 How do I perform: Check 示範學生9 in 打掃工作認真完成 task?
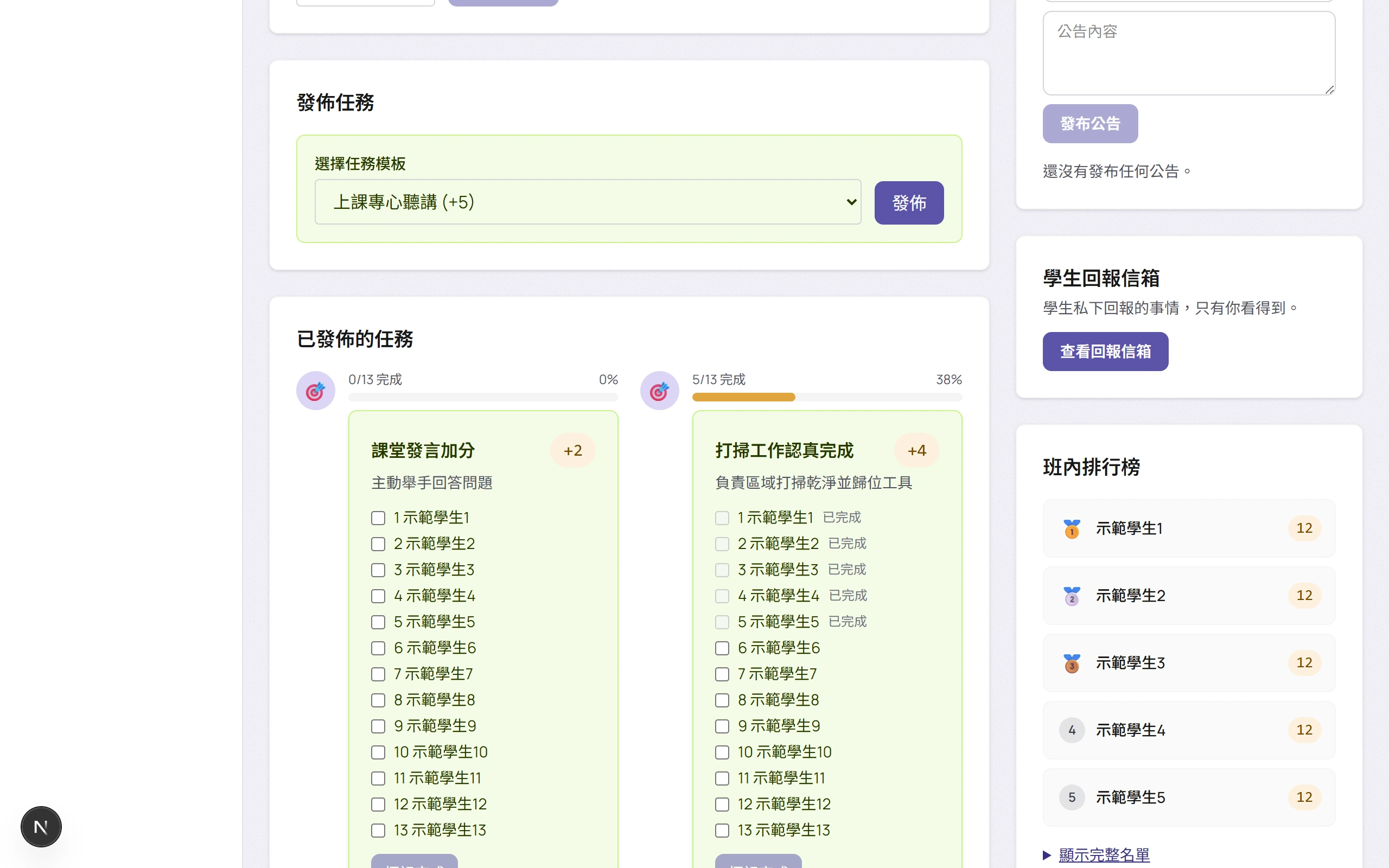722,726
